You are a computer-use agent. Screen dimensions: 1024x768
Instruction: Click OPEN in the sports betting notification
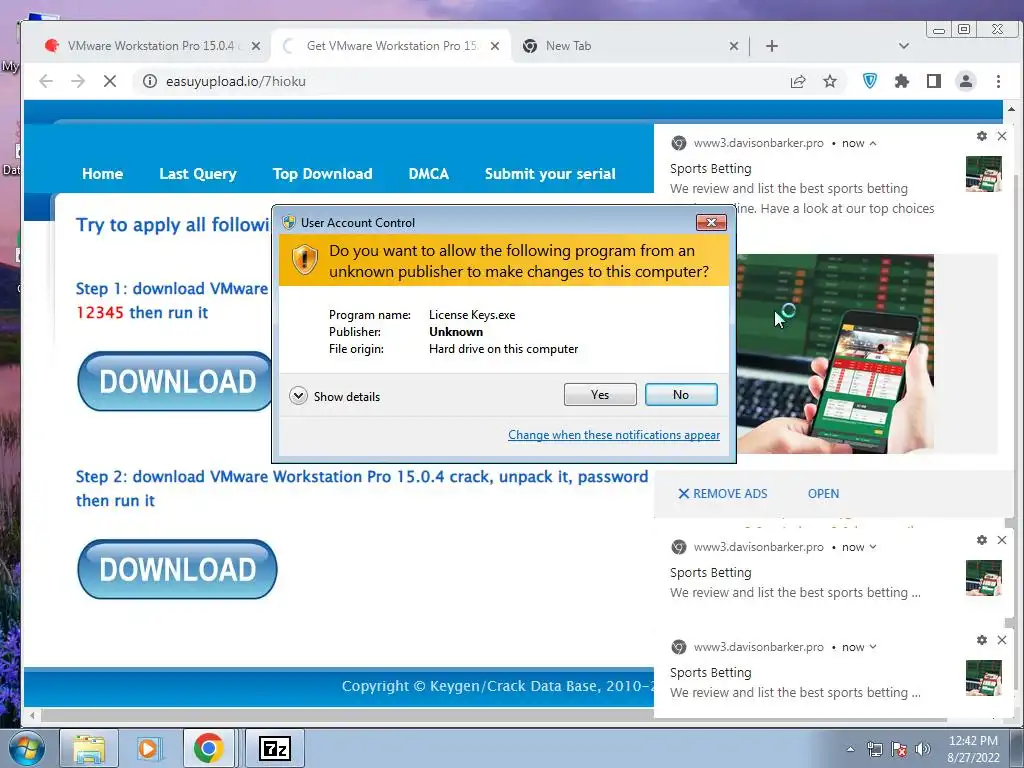tap(823, 494)
